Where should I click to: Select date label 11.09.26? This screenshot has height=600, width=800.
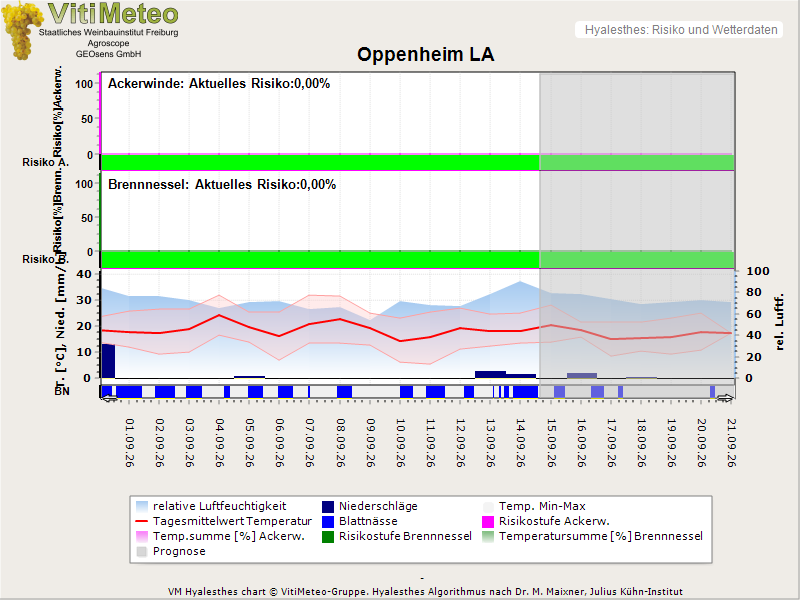(431, 442)
